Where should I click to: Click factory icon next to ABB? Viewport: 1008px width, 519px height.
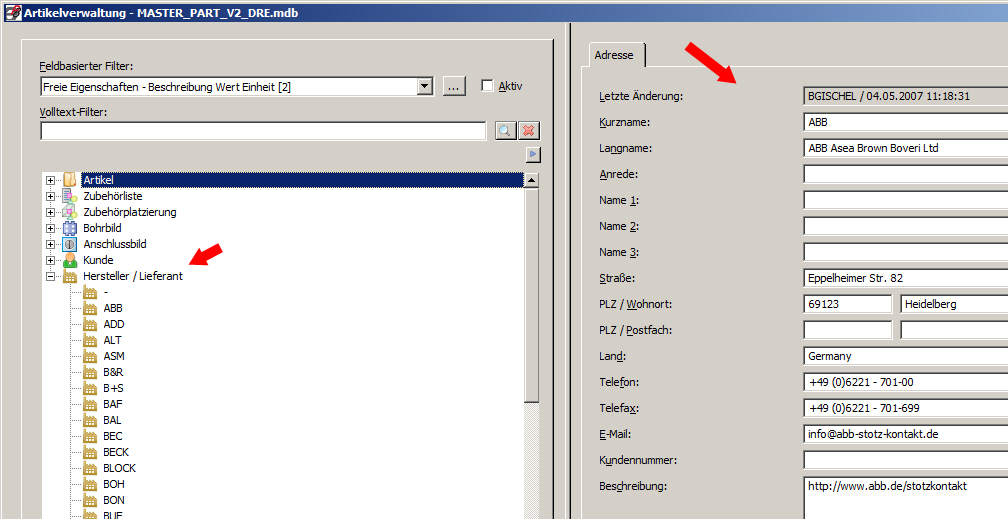click(x=90, y=308)
